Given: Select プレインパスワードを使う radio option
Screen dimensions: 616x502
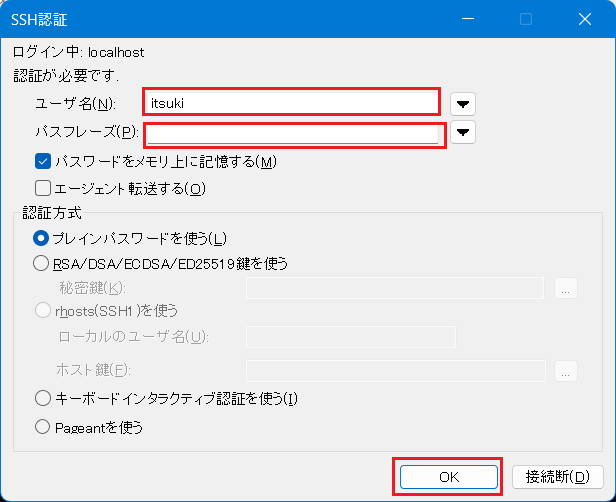Looking at the screenshot, I should pos(41,237).
